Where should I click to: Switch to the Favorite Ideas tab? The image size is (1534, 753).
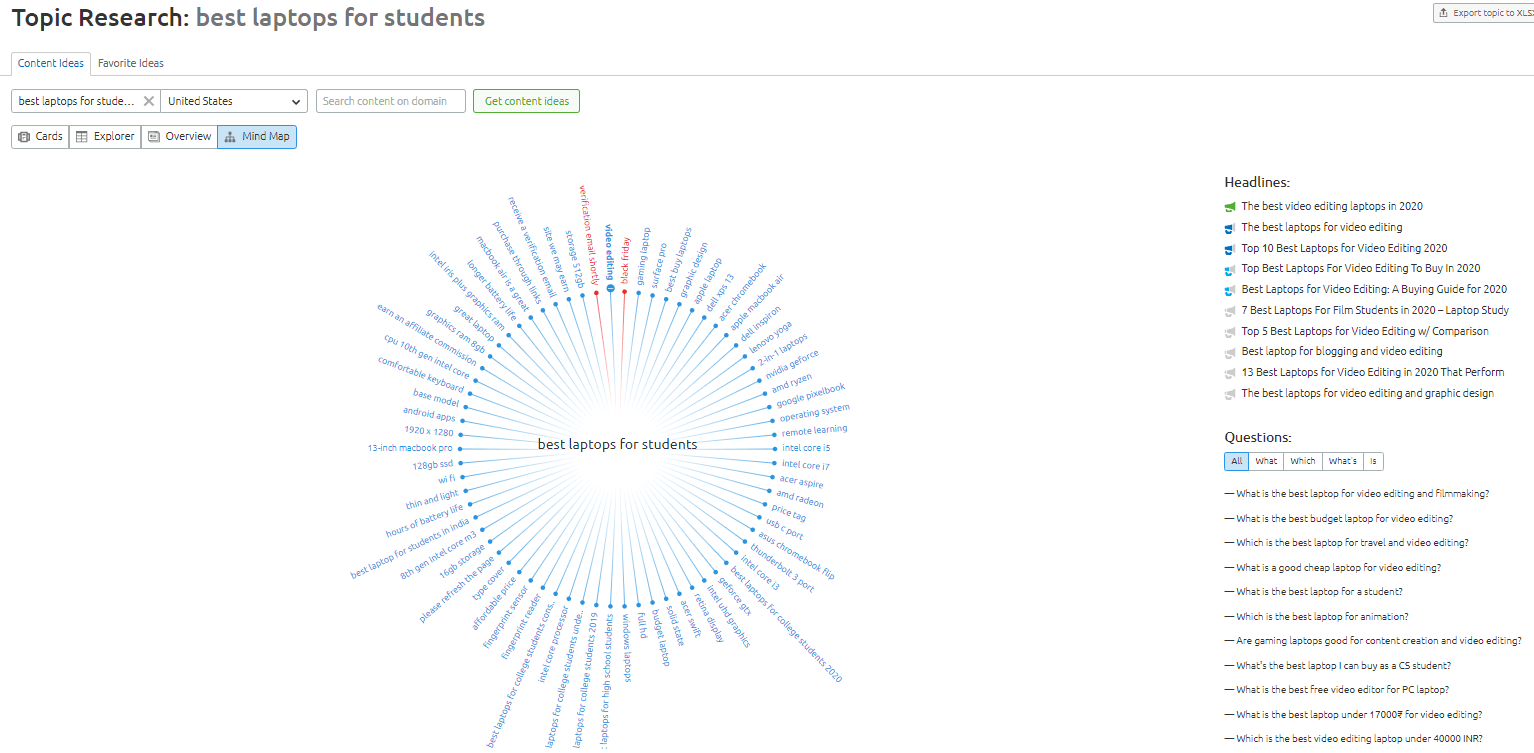coord(131,63)
